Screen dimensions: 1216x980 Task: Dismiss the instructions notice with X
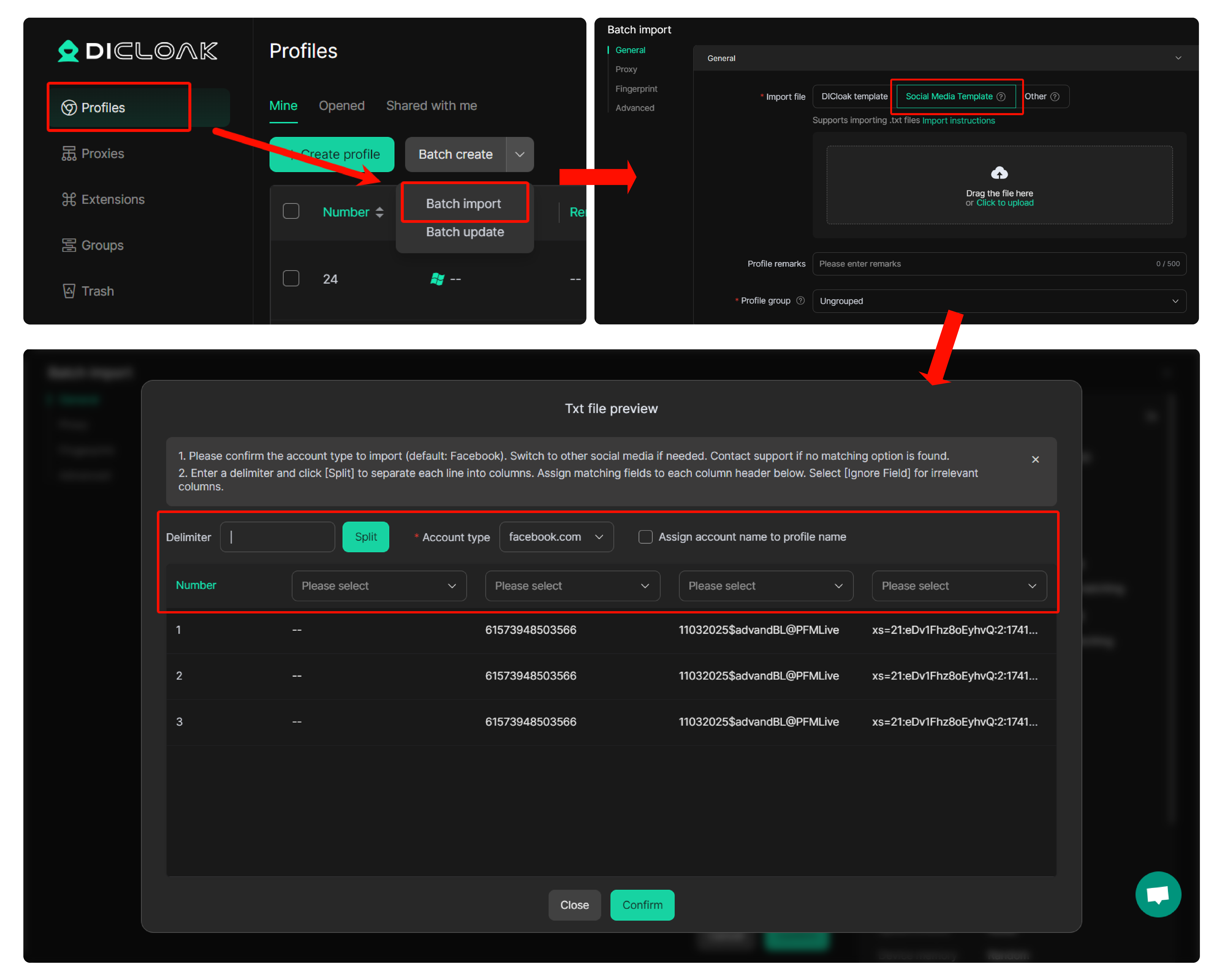1035,460
